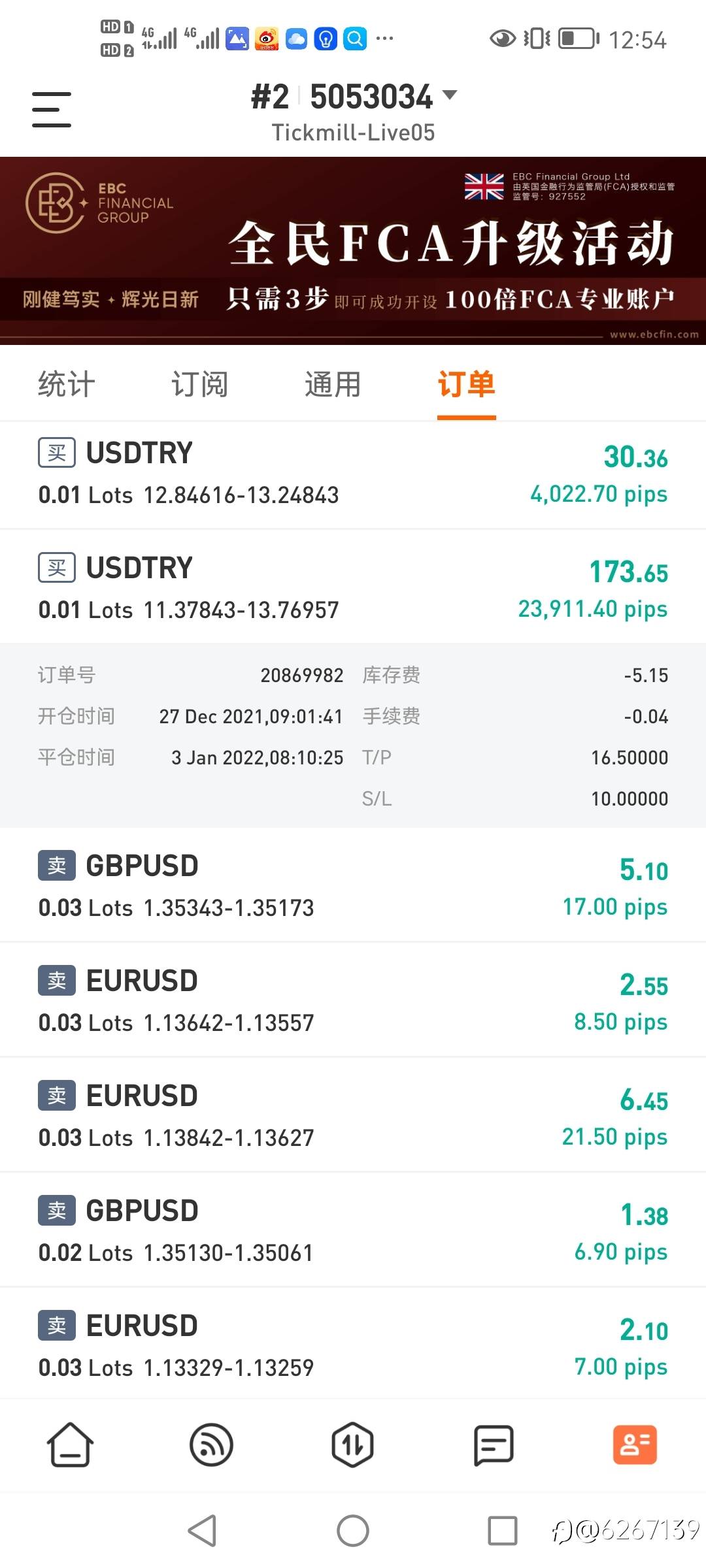Open the orange profile card icon

[x=635, y=1445]
